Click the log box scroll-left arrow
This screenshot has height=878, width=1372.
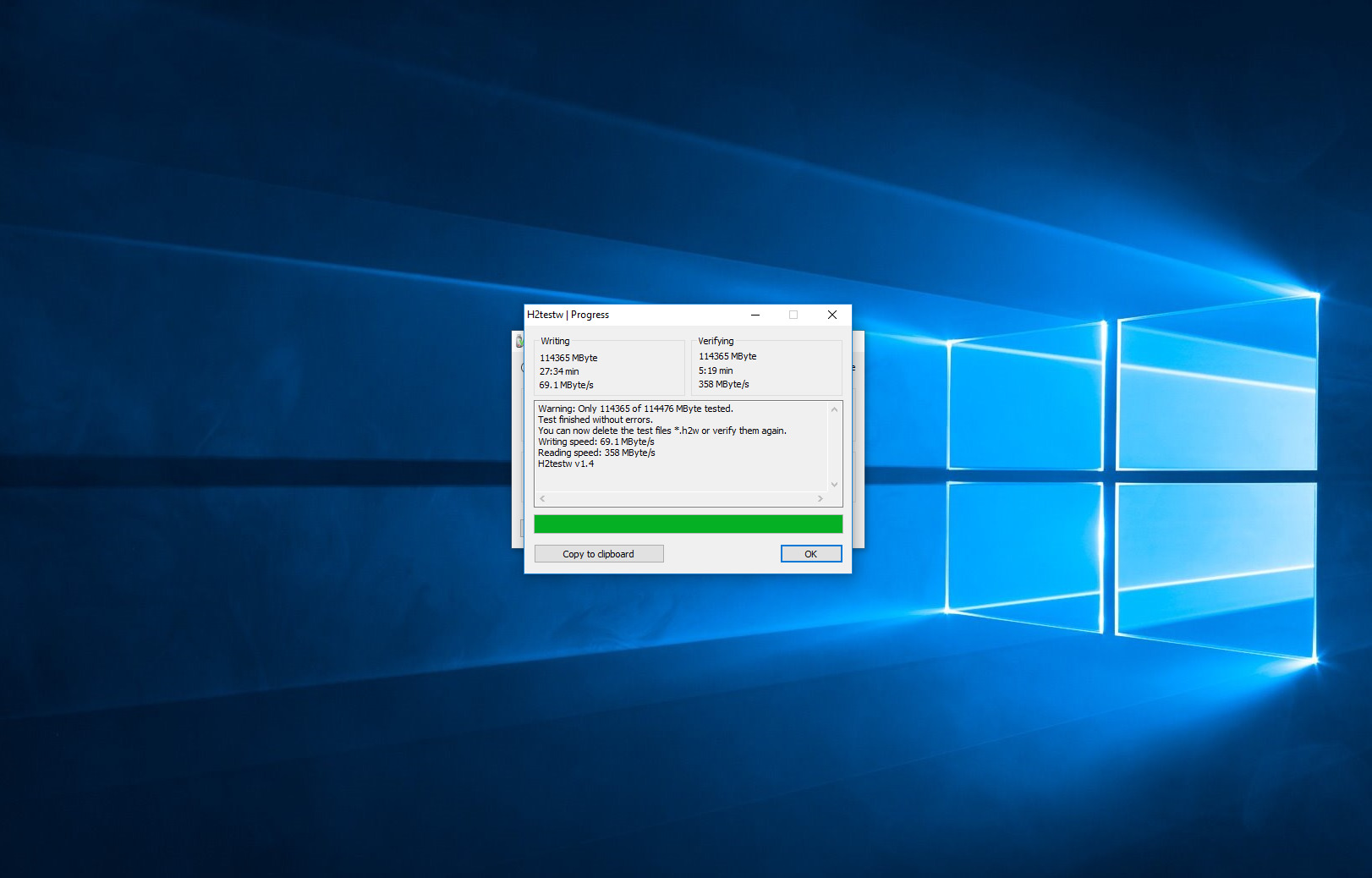click(543, 499)
